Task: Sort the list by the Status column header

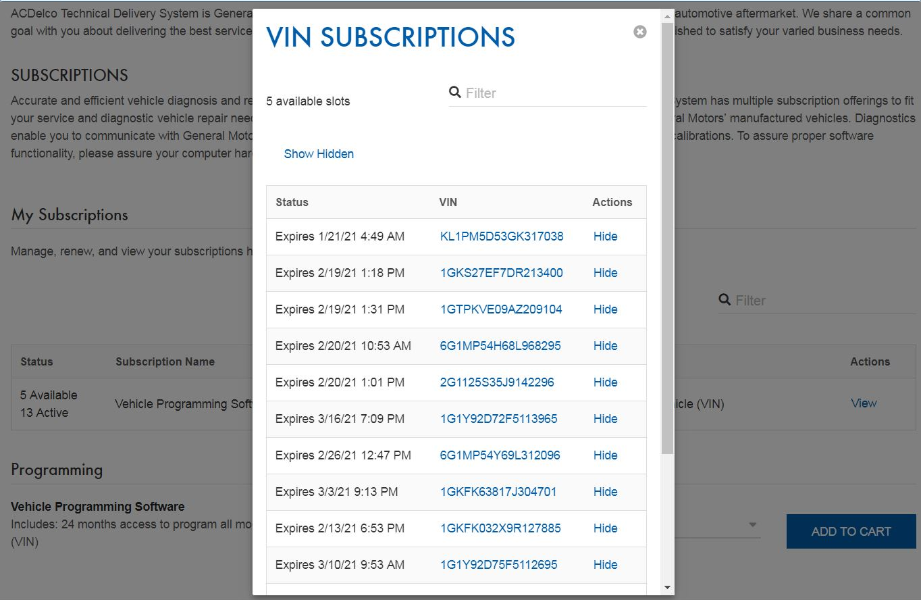Action: [x=292, y=202]
